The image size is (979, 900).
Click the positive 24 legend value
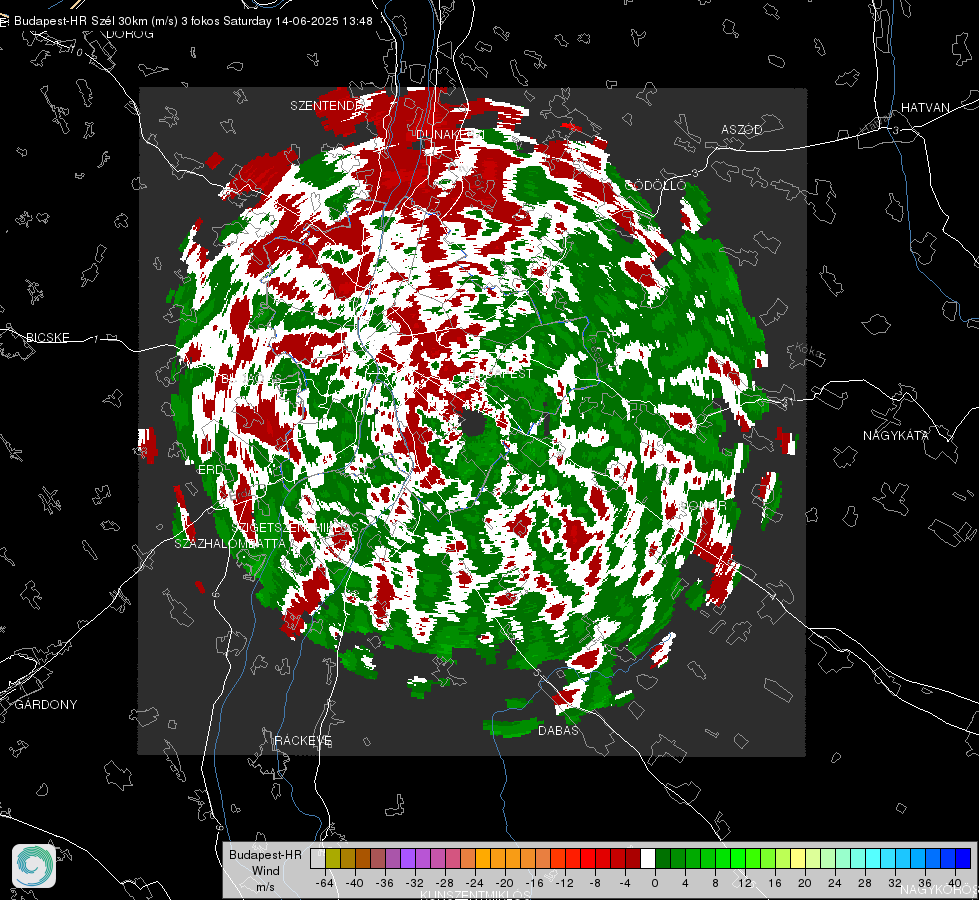click(835, 883)
